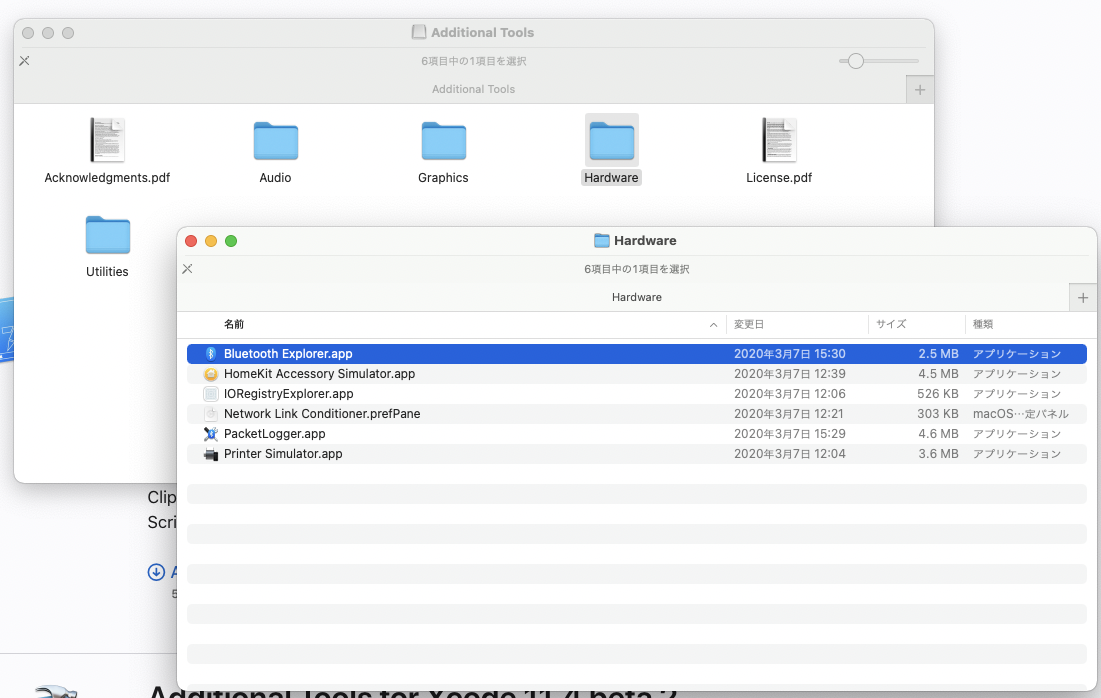Click the 303 KB size cell

(x=937, y=414)
